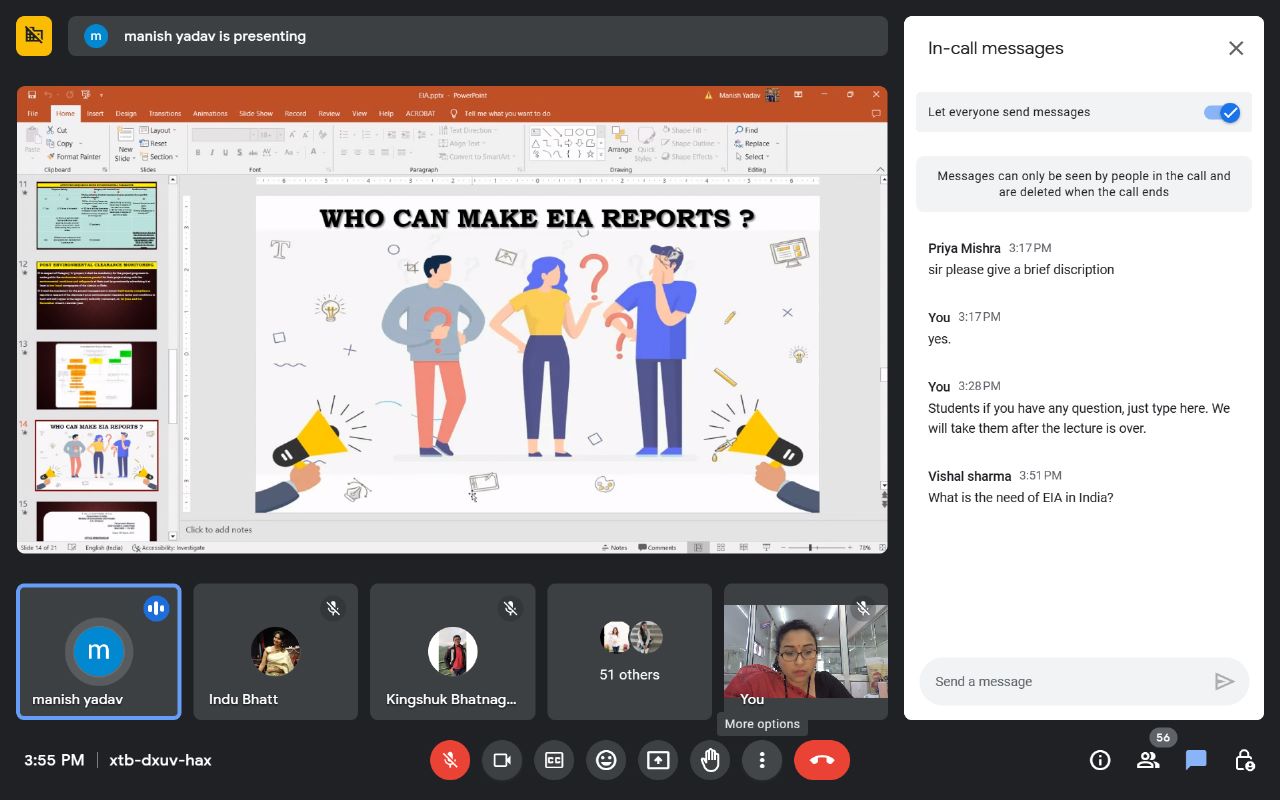Turn off the camera
Screen dimensions: 1280x800
pos(502,760)
